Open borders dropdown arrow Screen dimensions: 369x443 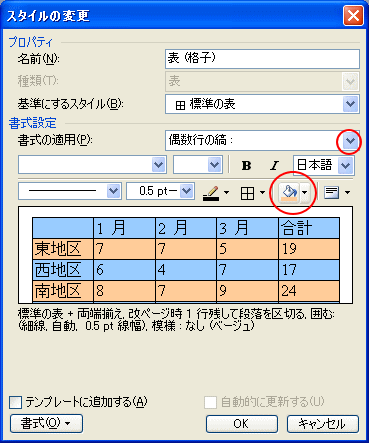click(x=262, y=192)
